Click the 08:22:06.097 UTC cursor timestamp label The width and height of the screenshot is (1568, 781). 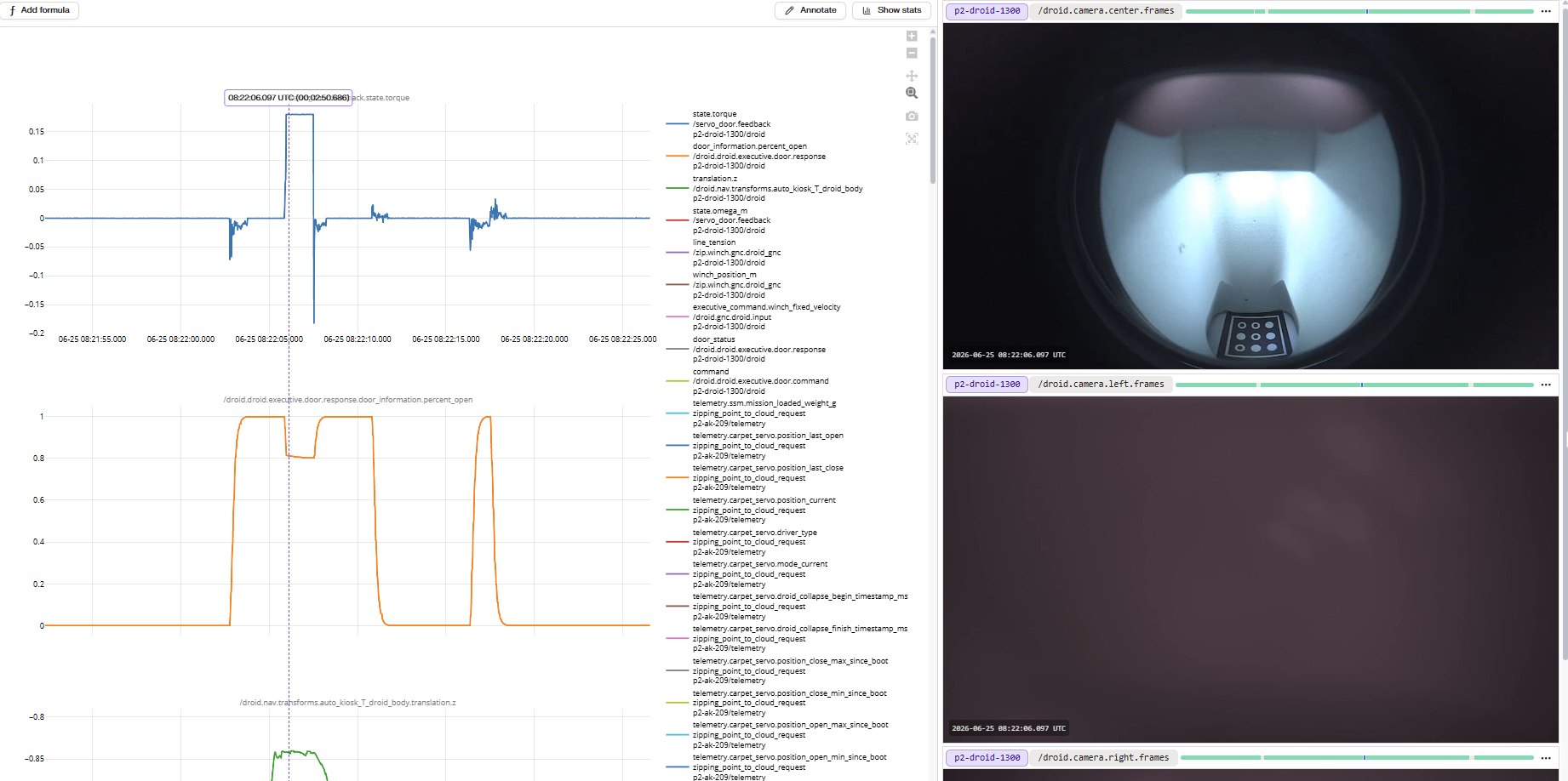pyautogui.click(x=288, y=98)
